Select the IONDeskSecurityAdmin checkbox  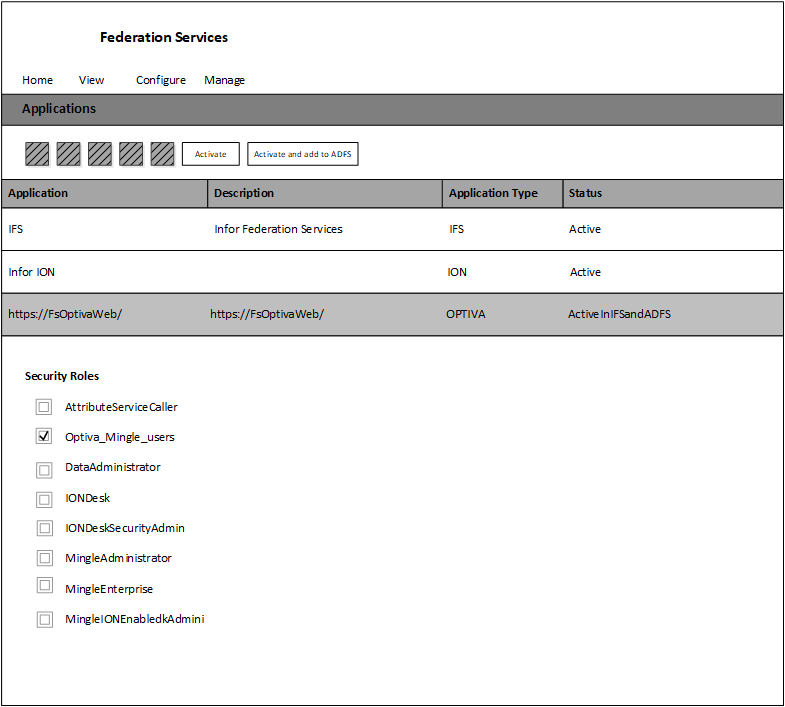click(x=44, y=528)
